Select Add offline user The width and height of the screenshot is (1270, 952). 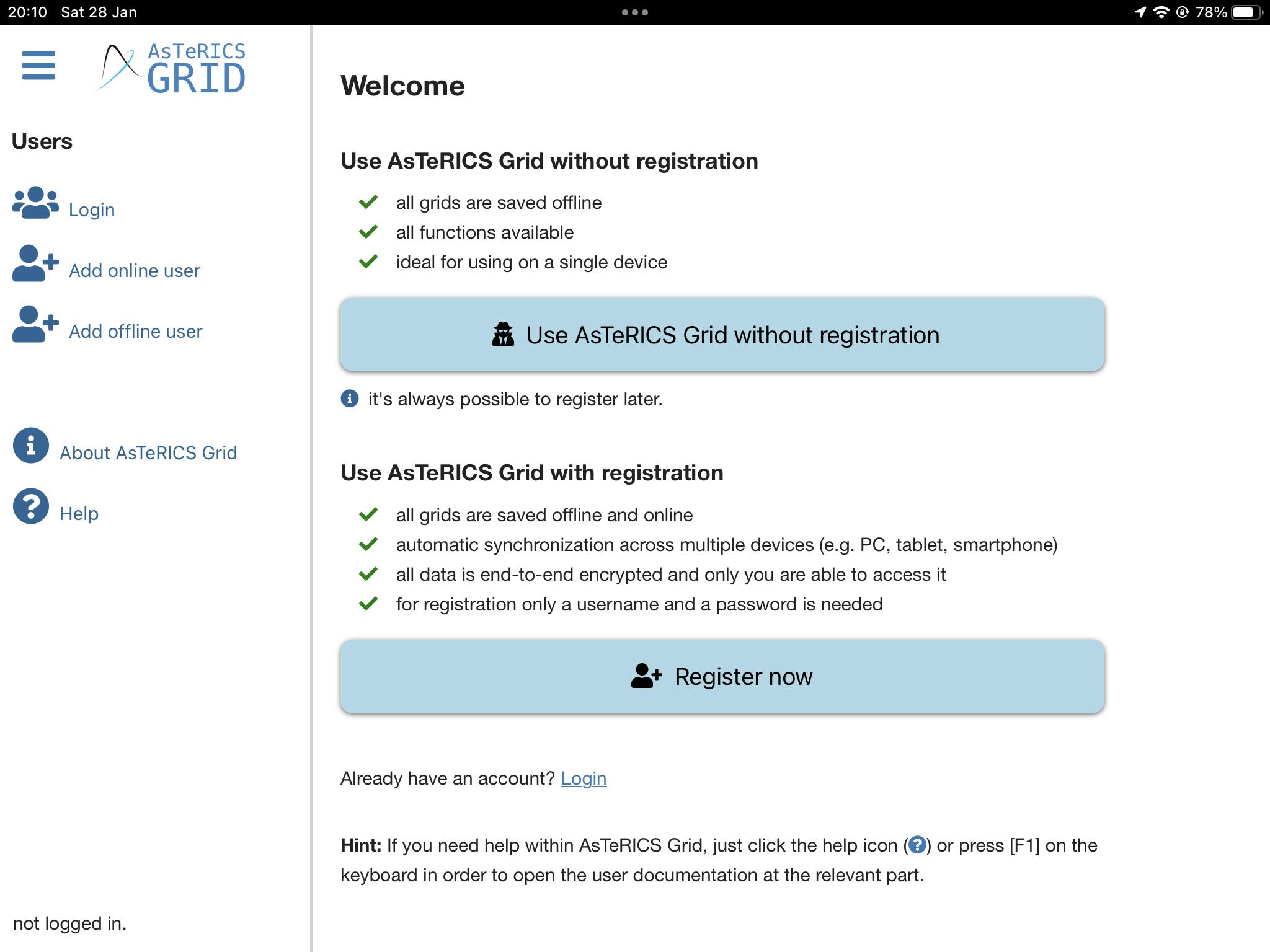pos(136,332)
